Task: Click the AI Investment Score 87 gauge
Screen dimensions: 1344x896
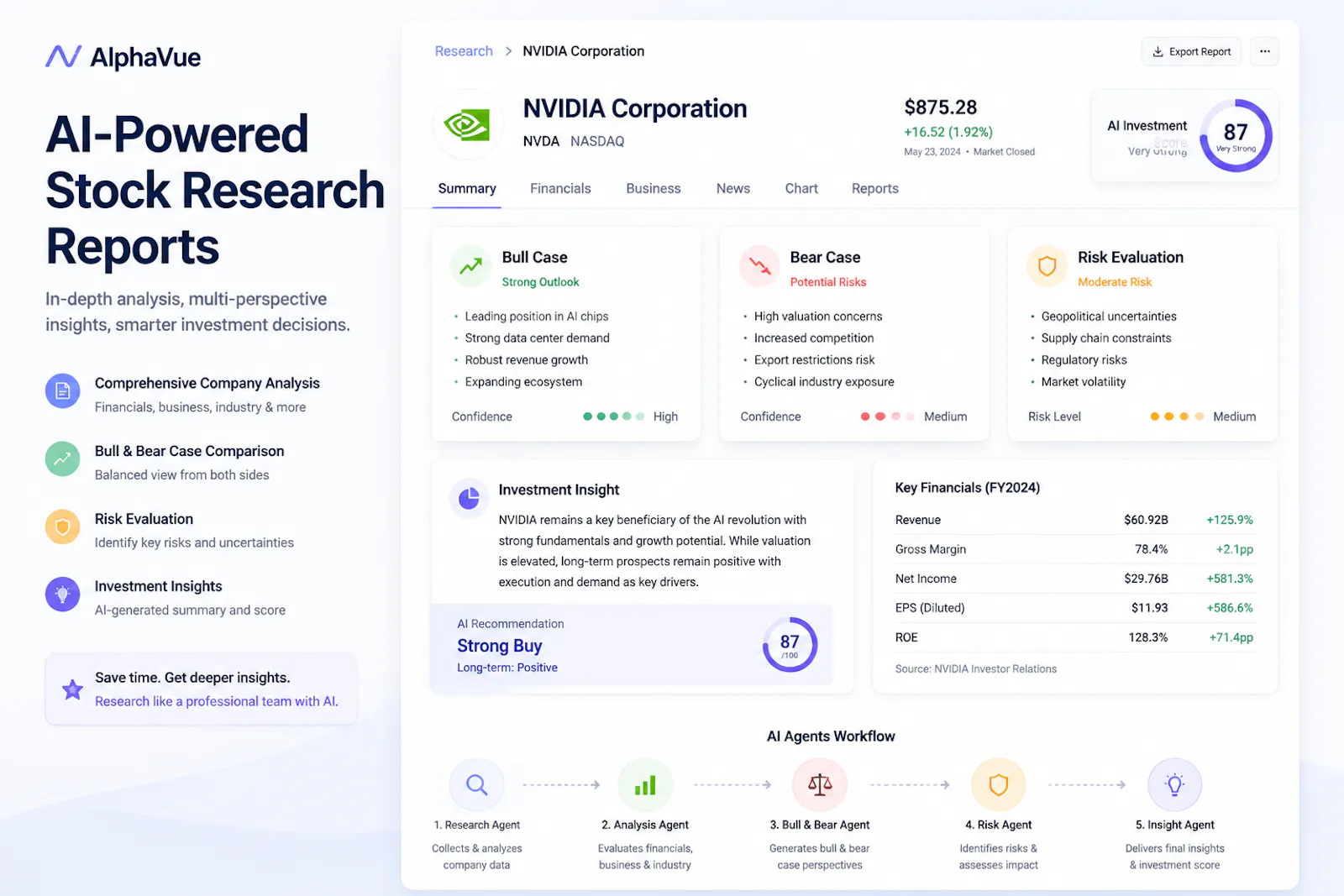Action: tap(1235, 135)
